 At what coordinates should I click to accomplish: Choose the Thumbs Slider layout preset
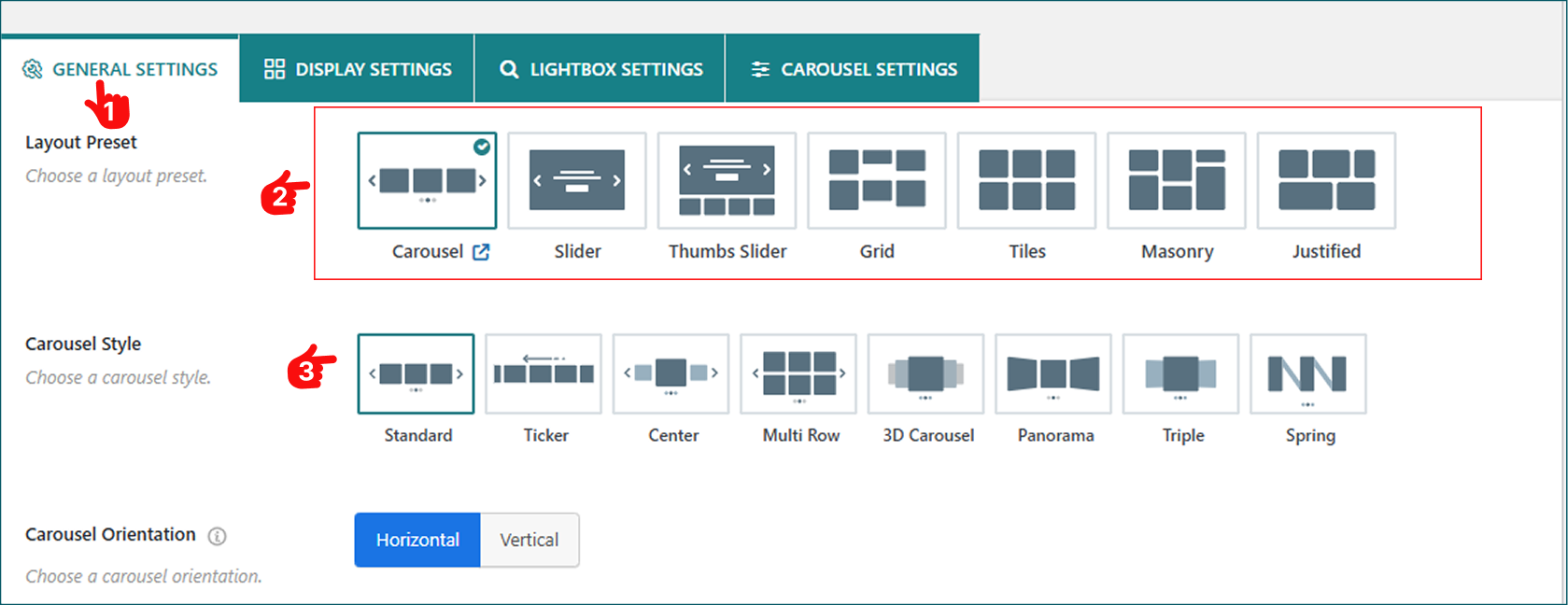coord(727,180)
